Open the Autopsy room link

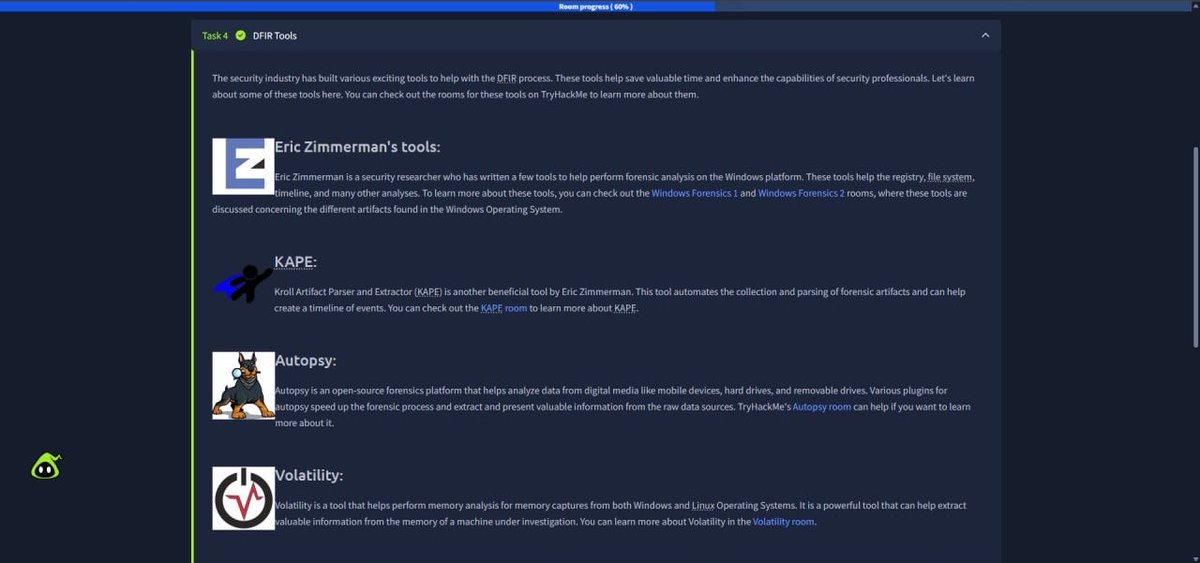822,407
